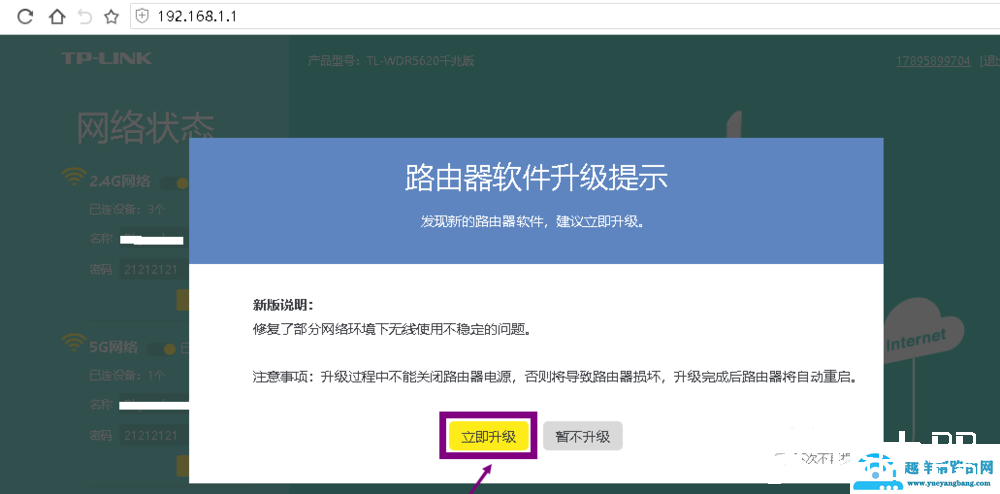Select the 新版说明 label in dialog

pos(283,305)
